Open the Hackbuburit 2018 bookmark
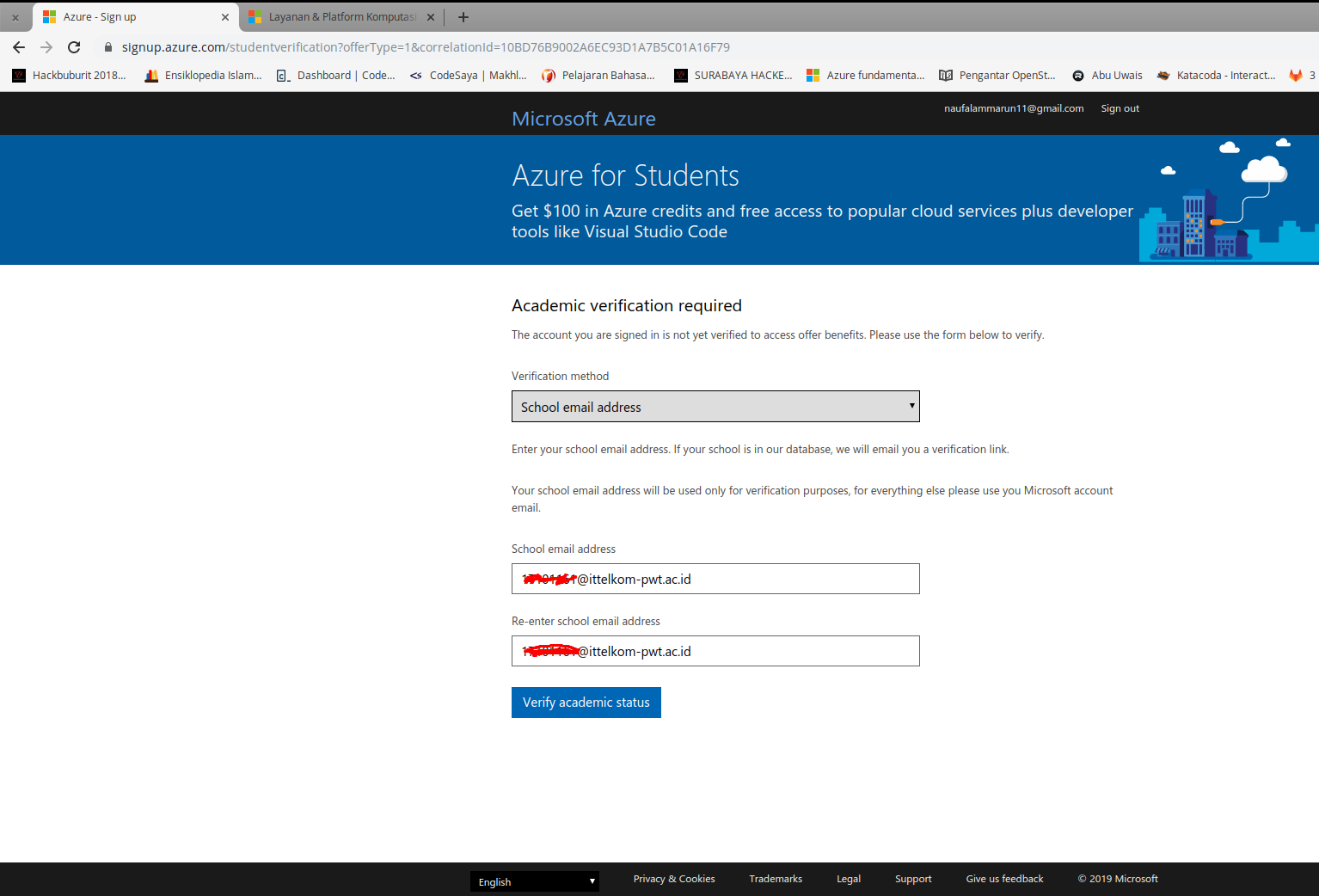Screen dimensions: 1319x896 coord(69,76)
